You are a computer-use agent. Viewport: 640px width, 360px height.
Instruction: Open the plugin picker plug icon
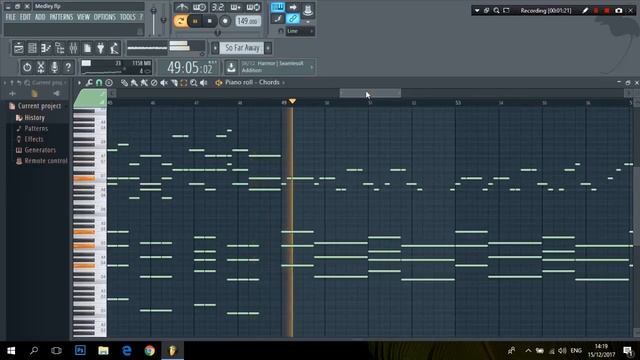tap(100, 48)
